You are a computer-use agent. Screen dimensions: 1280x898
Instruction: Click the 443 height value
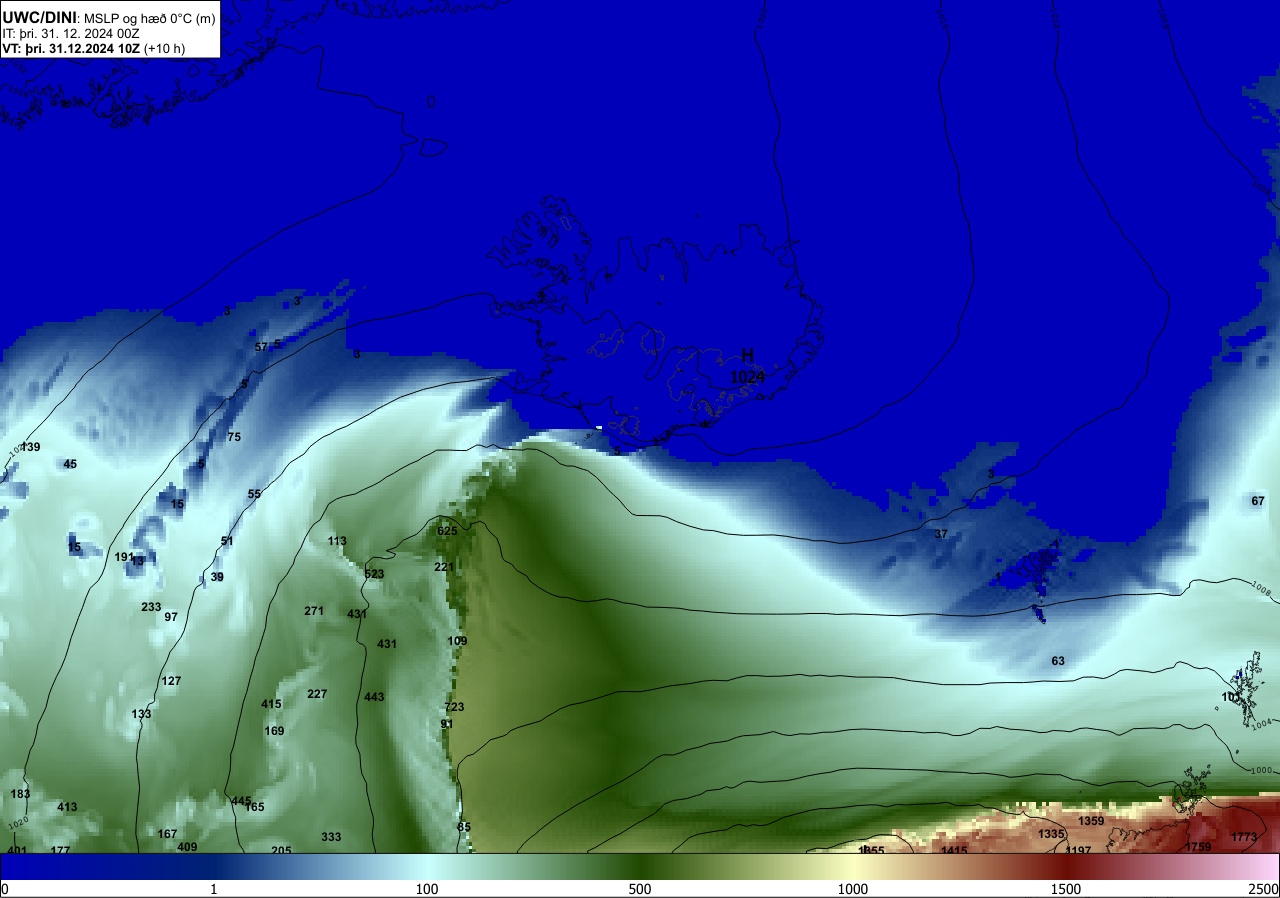(374, 697)
